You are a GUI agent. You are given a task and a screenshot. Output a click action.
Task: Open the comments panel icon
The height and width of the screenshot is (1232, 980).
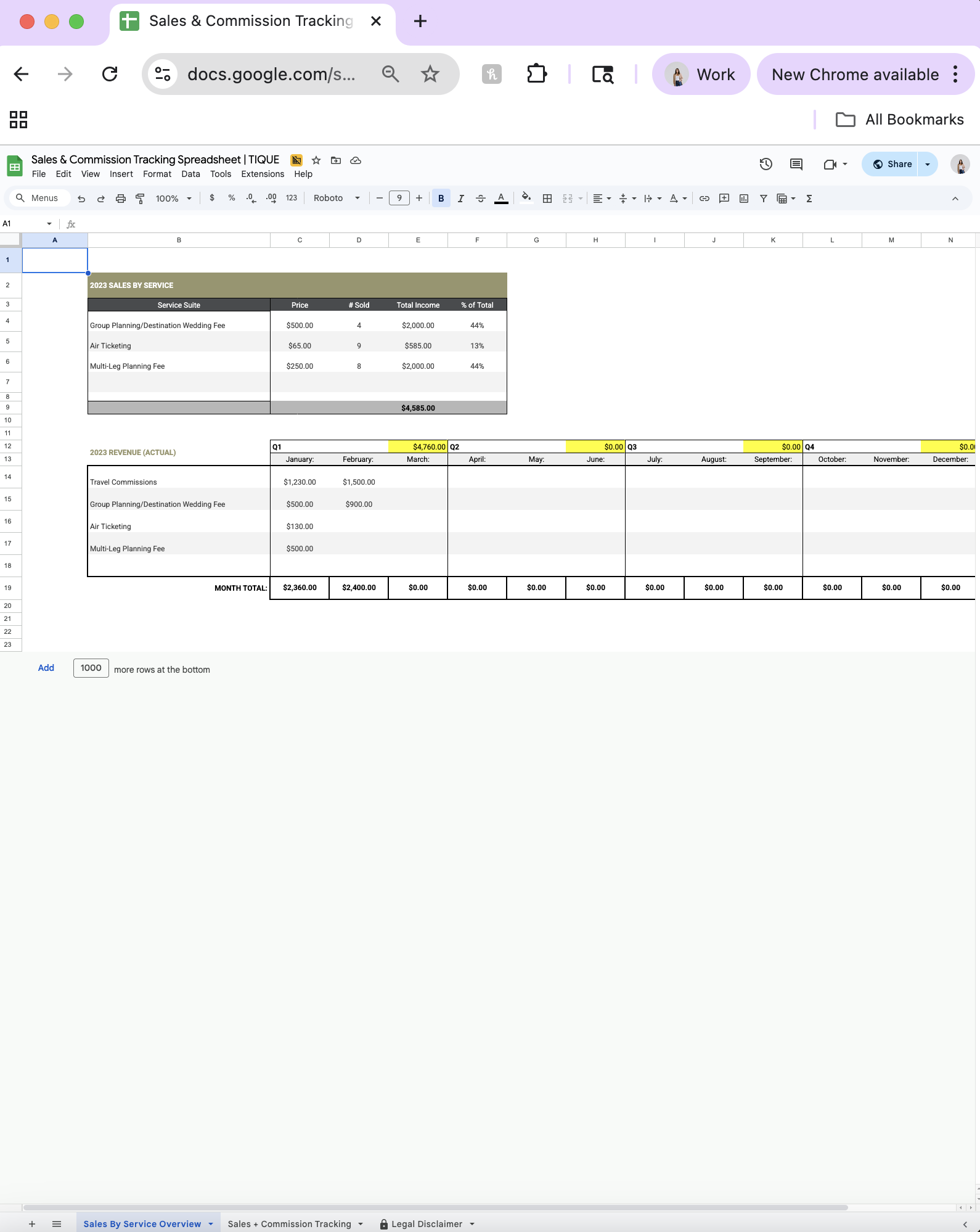[796, 164]
